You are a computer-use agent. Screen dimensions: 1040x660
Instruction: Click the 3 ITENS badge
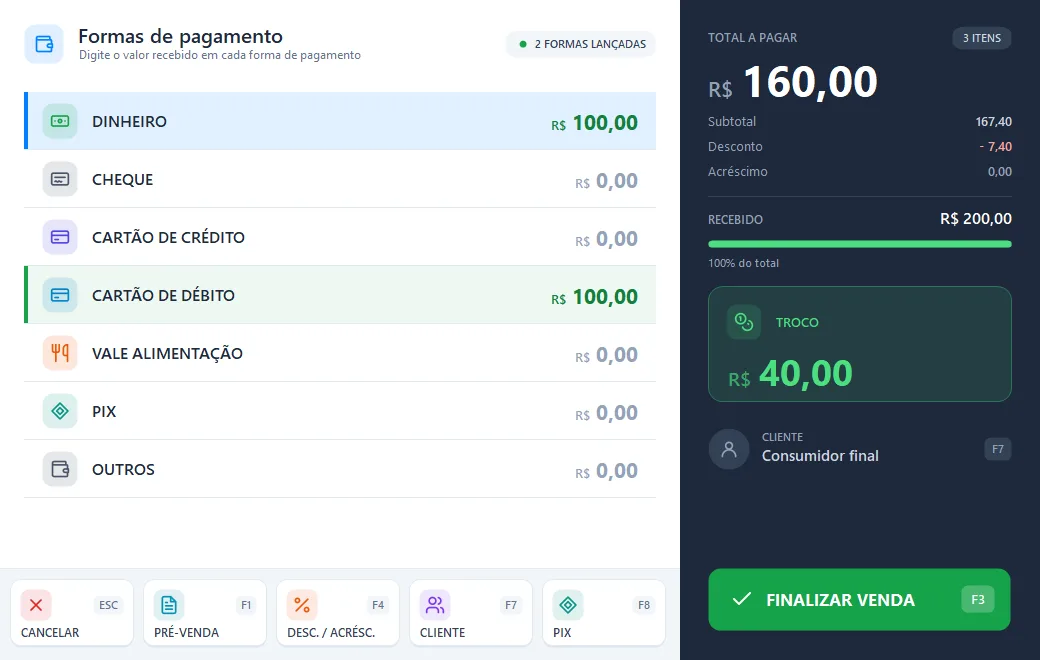coord(982,38)
